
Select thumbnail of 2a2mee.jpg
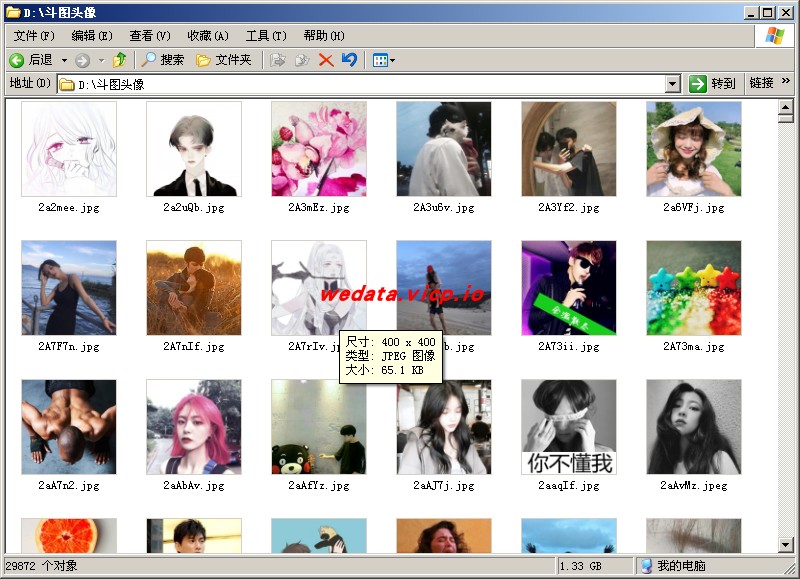69,148
